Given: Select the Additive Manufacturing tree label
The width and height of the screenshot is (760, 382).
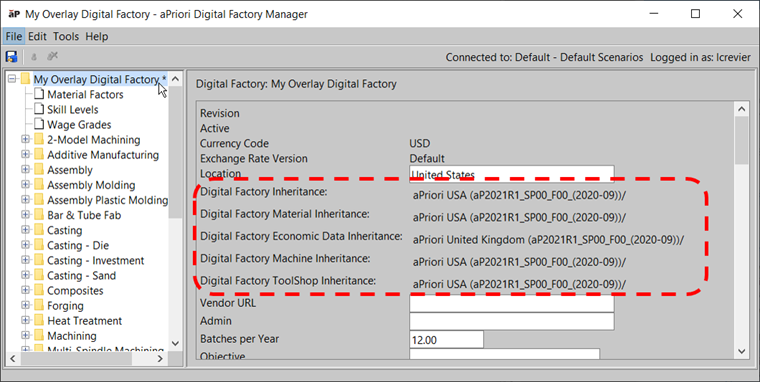Looking at the screenshot, I should tap(103, 155).
